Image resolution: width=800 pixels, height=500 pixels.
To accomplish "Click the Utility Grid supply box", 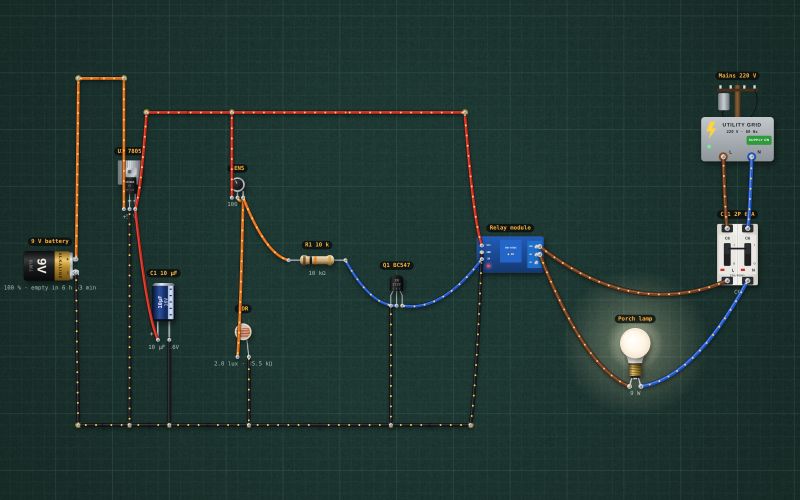I will [x=737, y=139].
